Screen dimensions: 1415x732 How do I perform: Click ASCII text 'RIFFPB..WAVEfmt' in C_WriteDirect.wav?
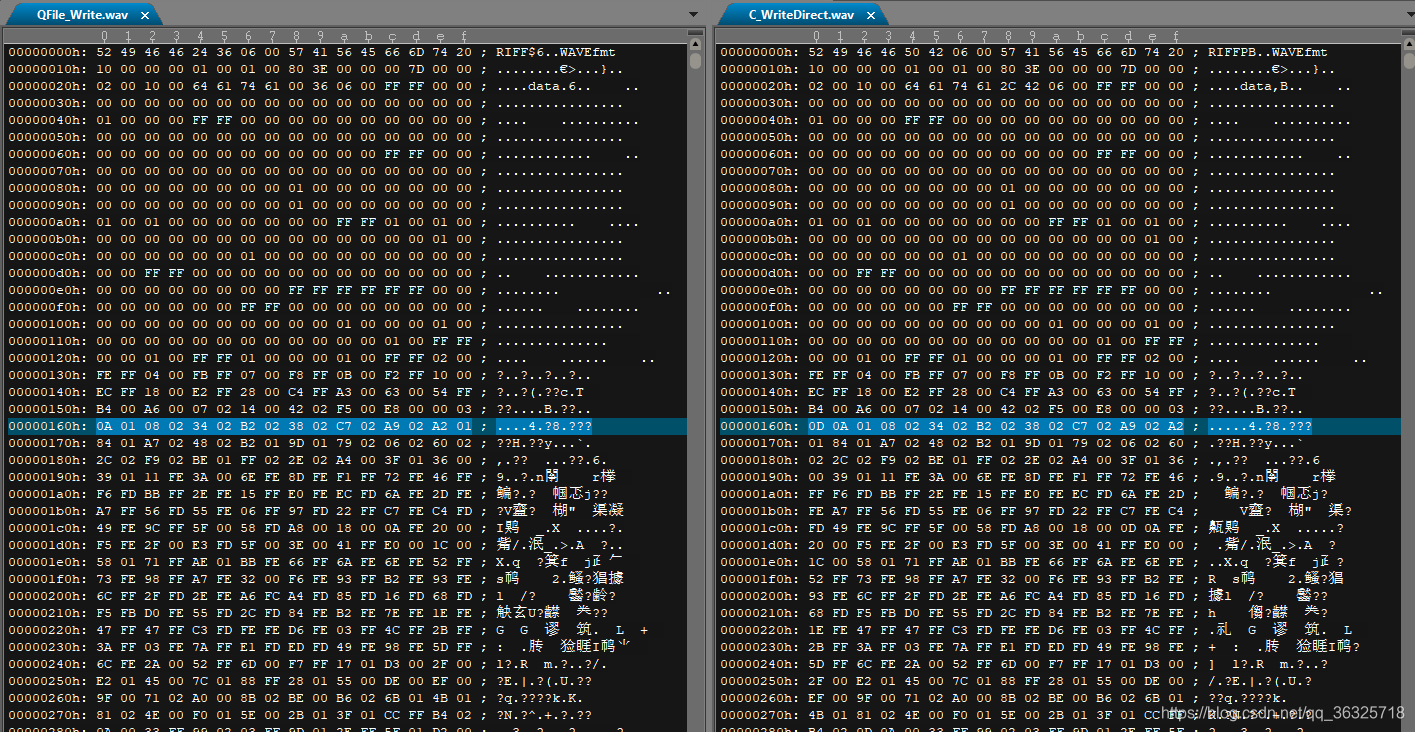pyautogui.click(x=1268, y=52)
